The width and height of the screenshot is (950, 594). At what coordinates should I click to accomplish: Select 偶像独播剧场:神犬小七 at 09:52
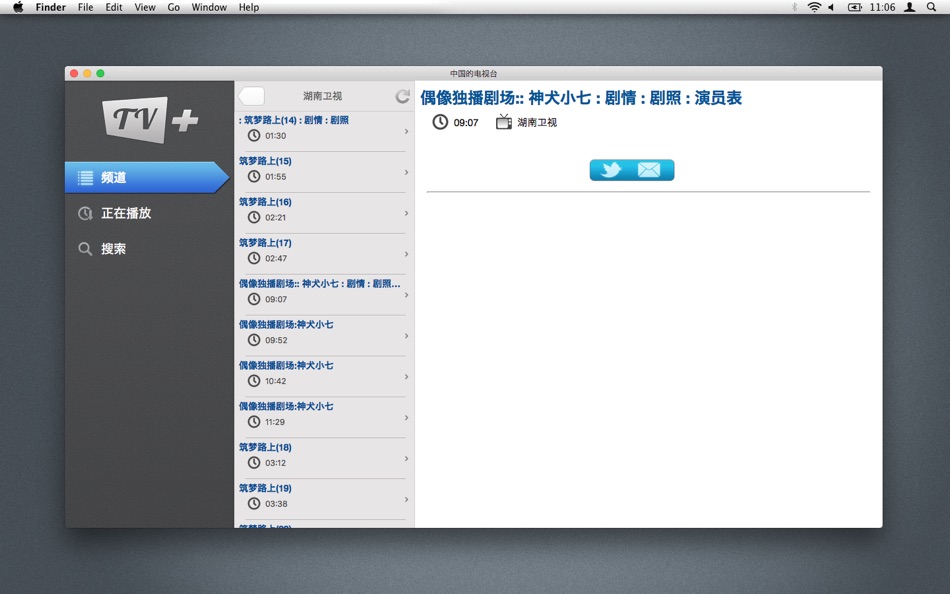[x=324, y=336]
